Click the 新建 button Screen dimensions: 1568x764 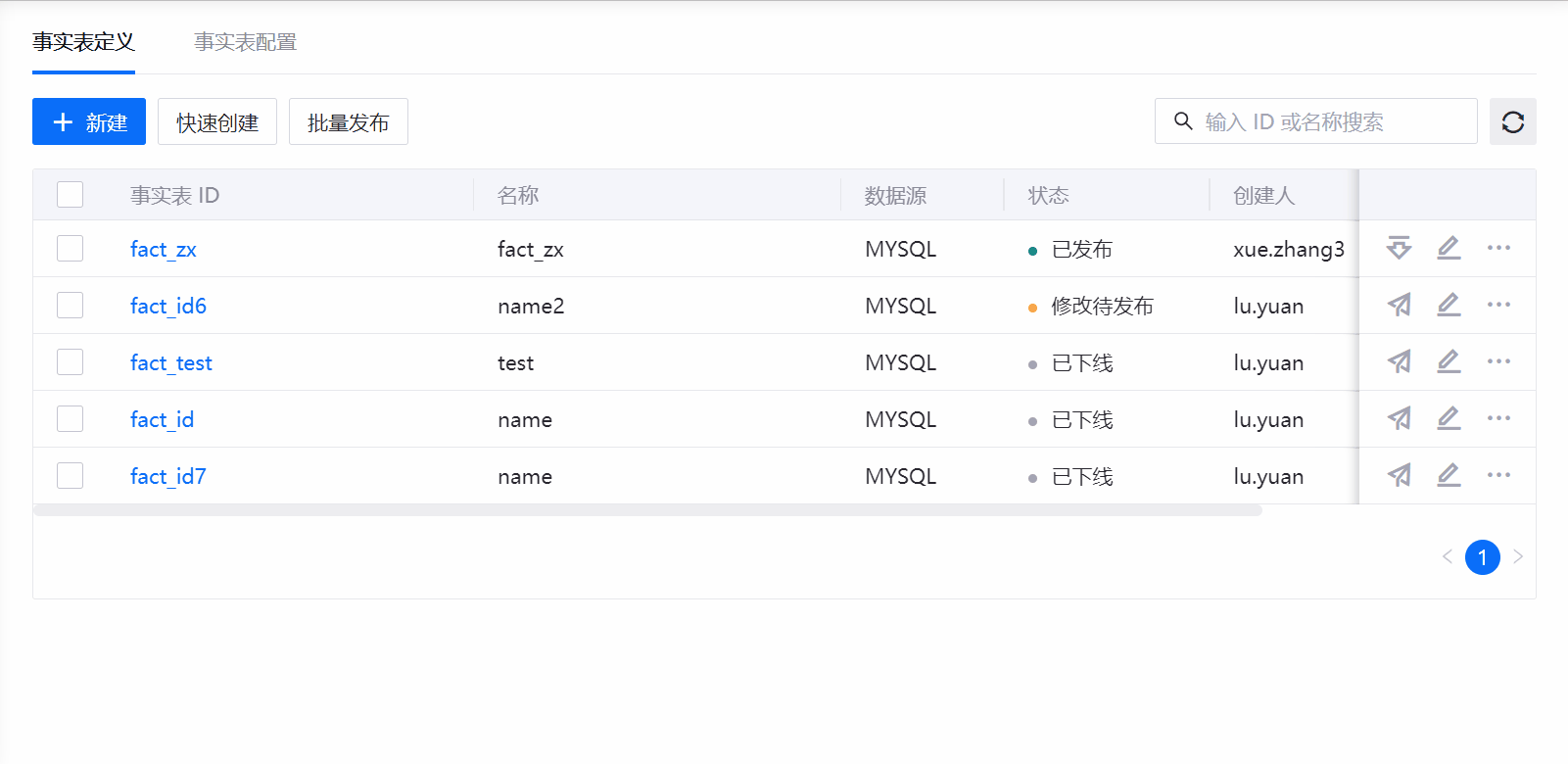[x=89, y=121]
